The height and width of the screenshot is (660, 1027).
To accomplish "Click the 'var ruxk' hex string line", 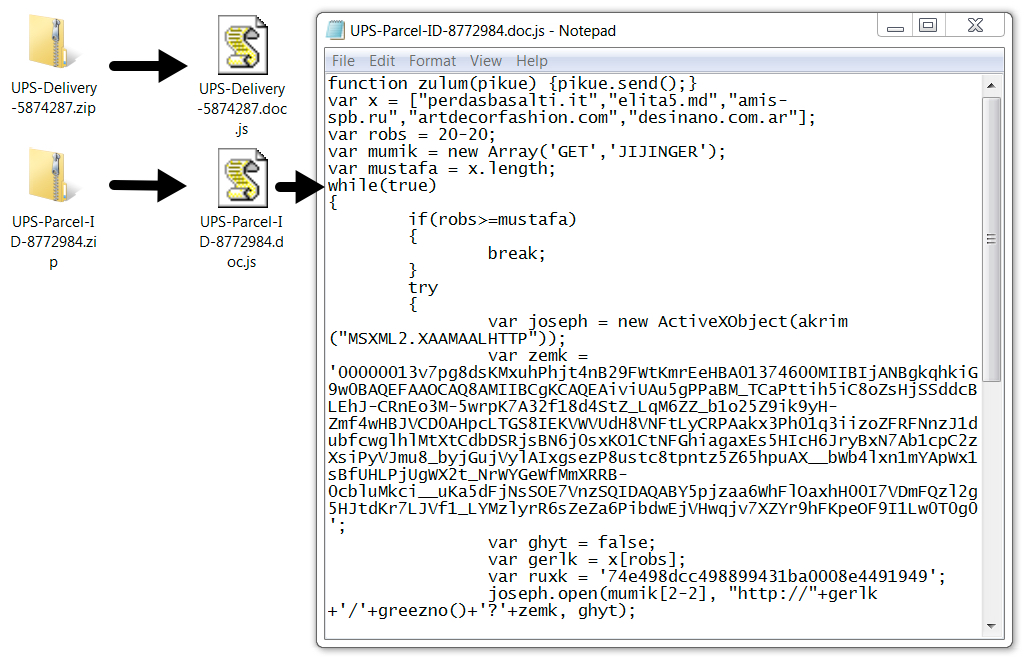I will [x=717, y=577].
